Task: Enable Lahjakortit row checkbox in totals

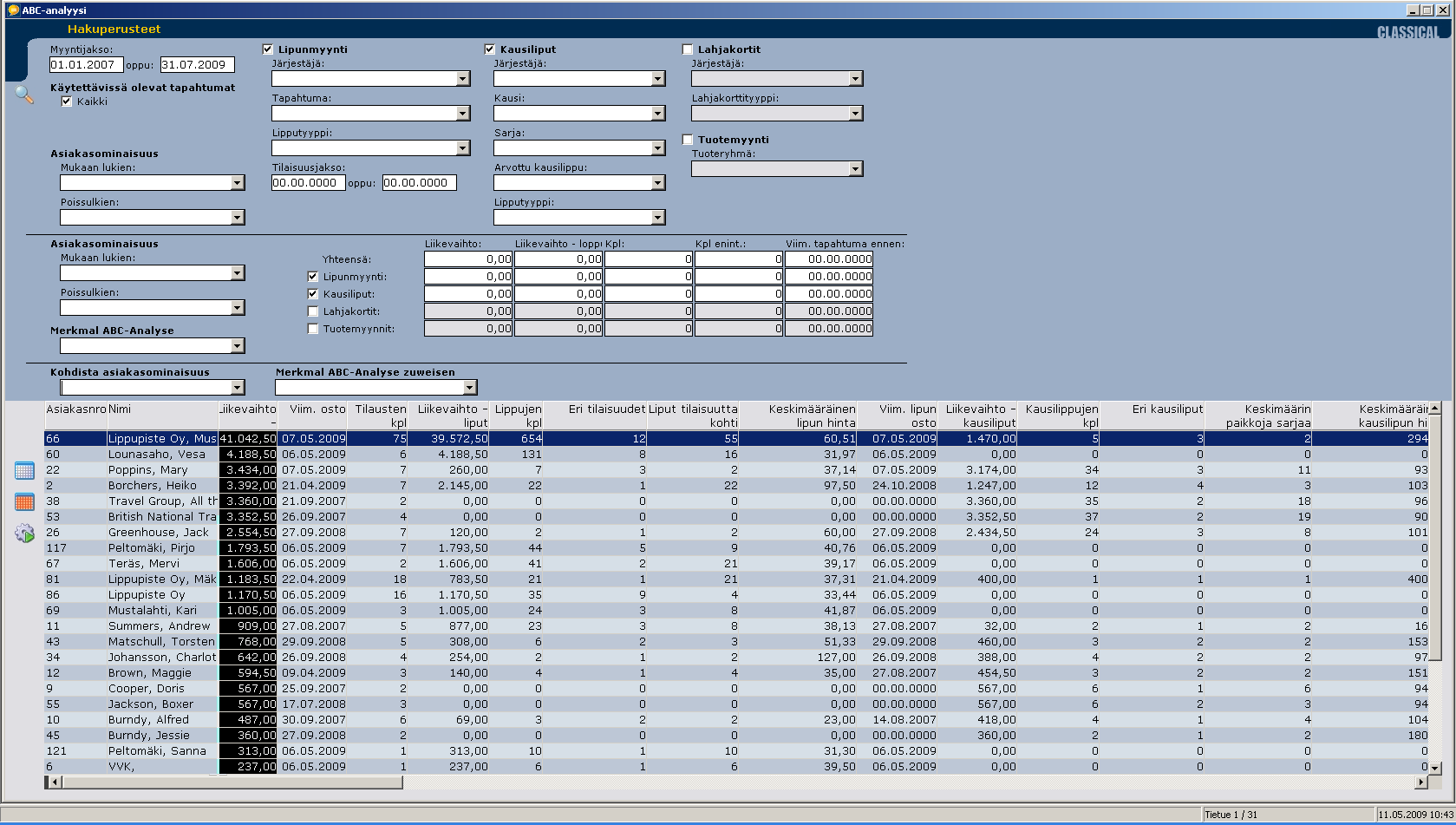Action: click(x=313, y=311)
